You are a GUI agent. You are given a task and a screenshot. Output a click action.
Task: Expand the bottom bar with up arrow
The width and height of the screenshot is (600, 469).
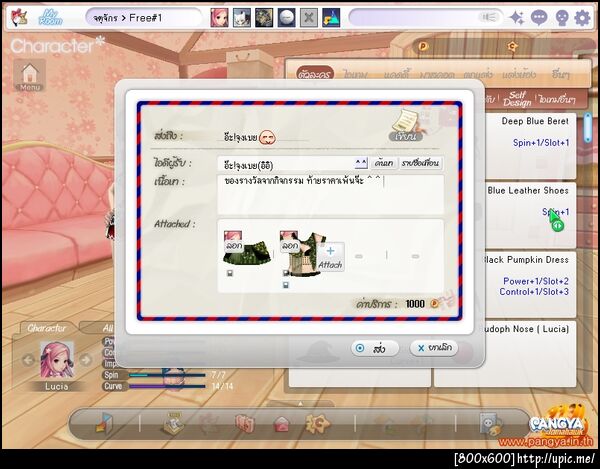coord(300,404)
